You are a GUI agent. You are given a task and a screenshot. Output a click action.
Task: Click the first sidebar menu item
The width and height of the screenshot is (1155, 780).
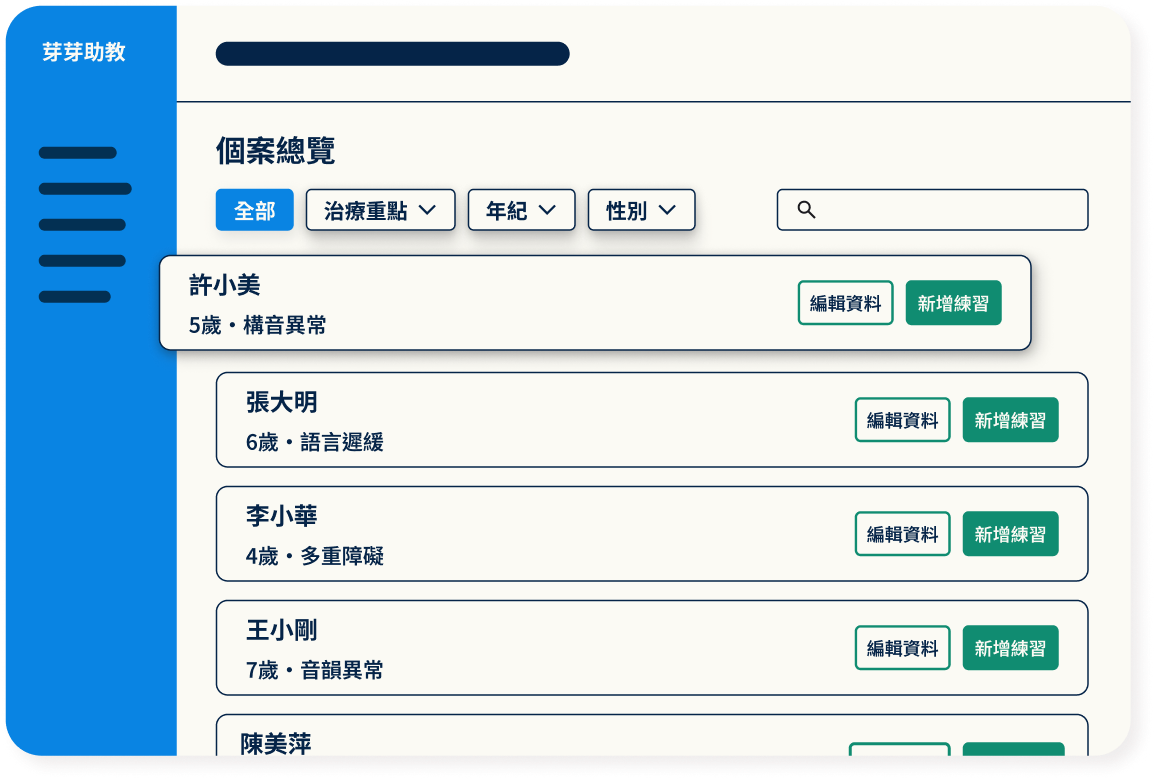tap(78, 153)
